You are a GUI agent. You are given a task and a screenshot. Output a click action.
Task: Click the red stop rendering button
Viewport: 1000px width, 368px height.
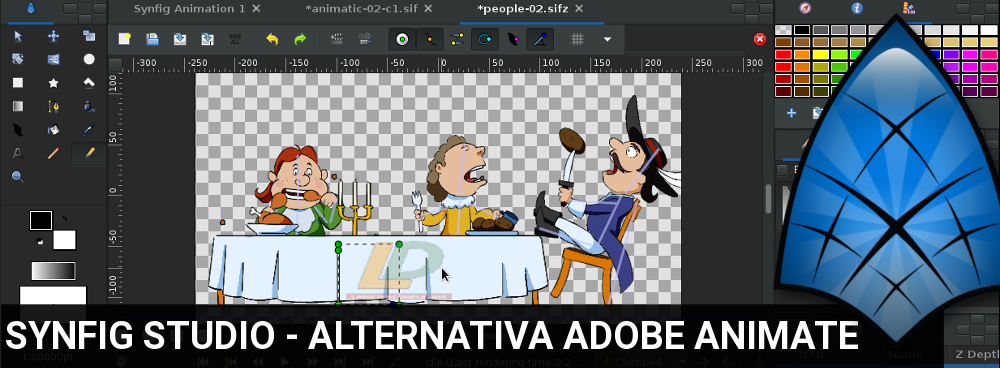tap(760, 40)
